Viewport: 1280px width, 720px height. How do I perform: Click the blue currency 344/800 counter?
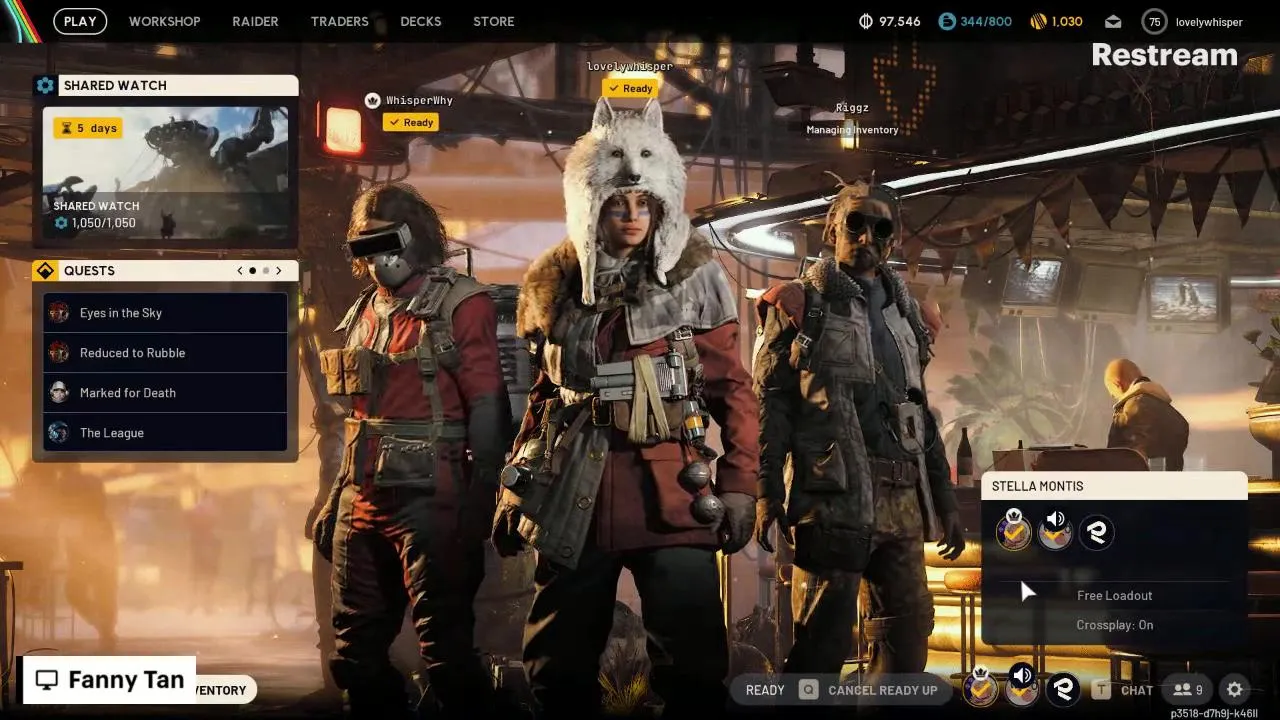coord(975,21)
